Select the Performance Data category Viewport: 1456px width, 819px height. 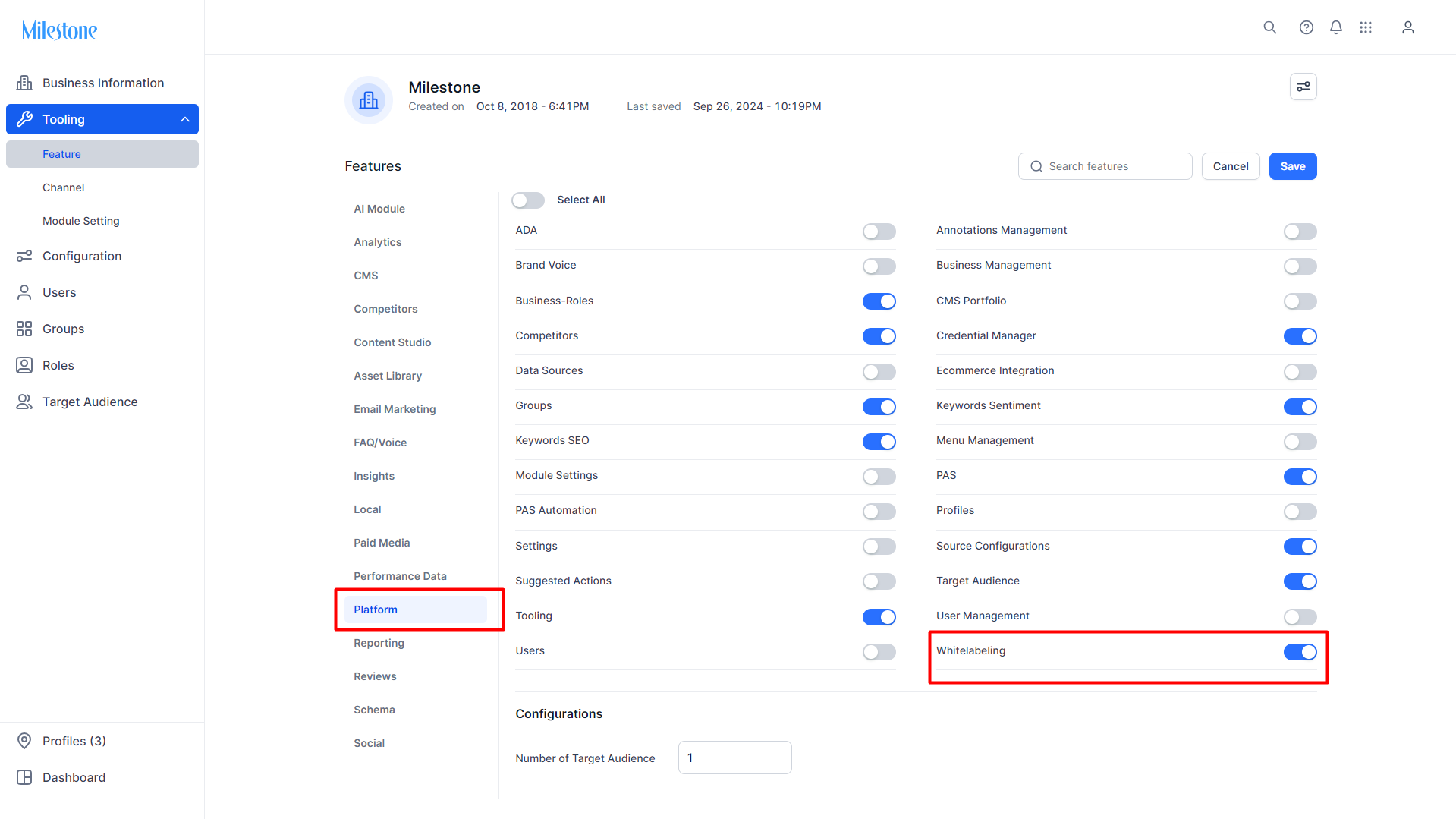tap(416, 576)
